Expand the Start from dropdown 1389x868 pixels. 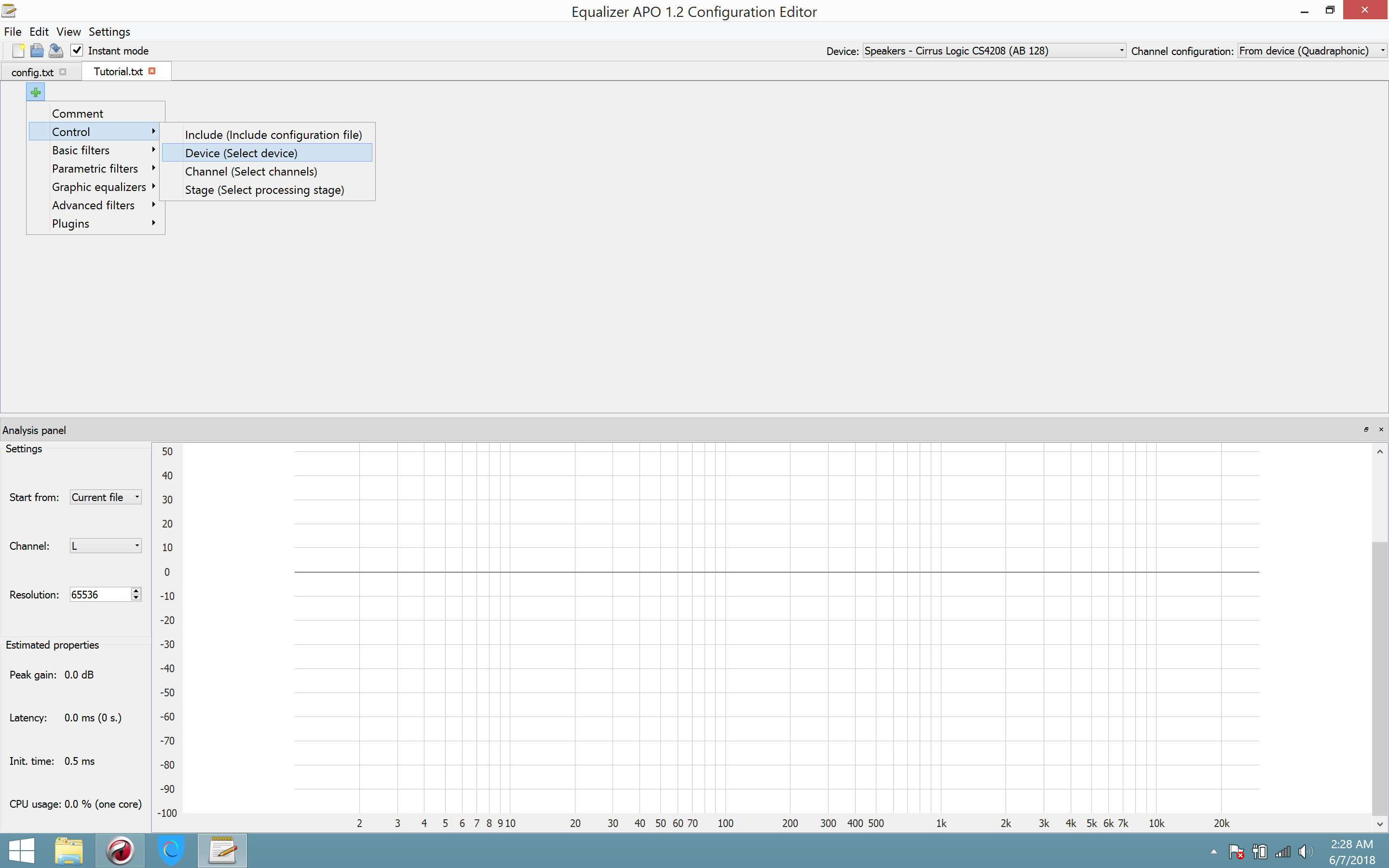106,497
